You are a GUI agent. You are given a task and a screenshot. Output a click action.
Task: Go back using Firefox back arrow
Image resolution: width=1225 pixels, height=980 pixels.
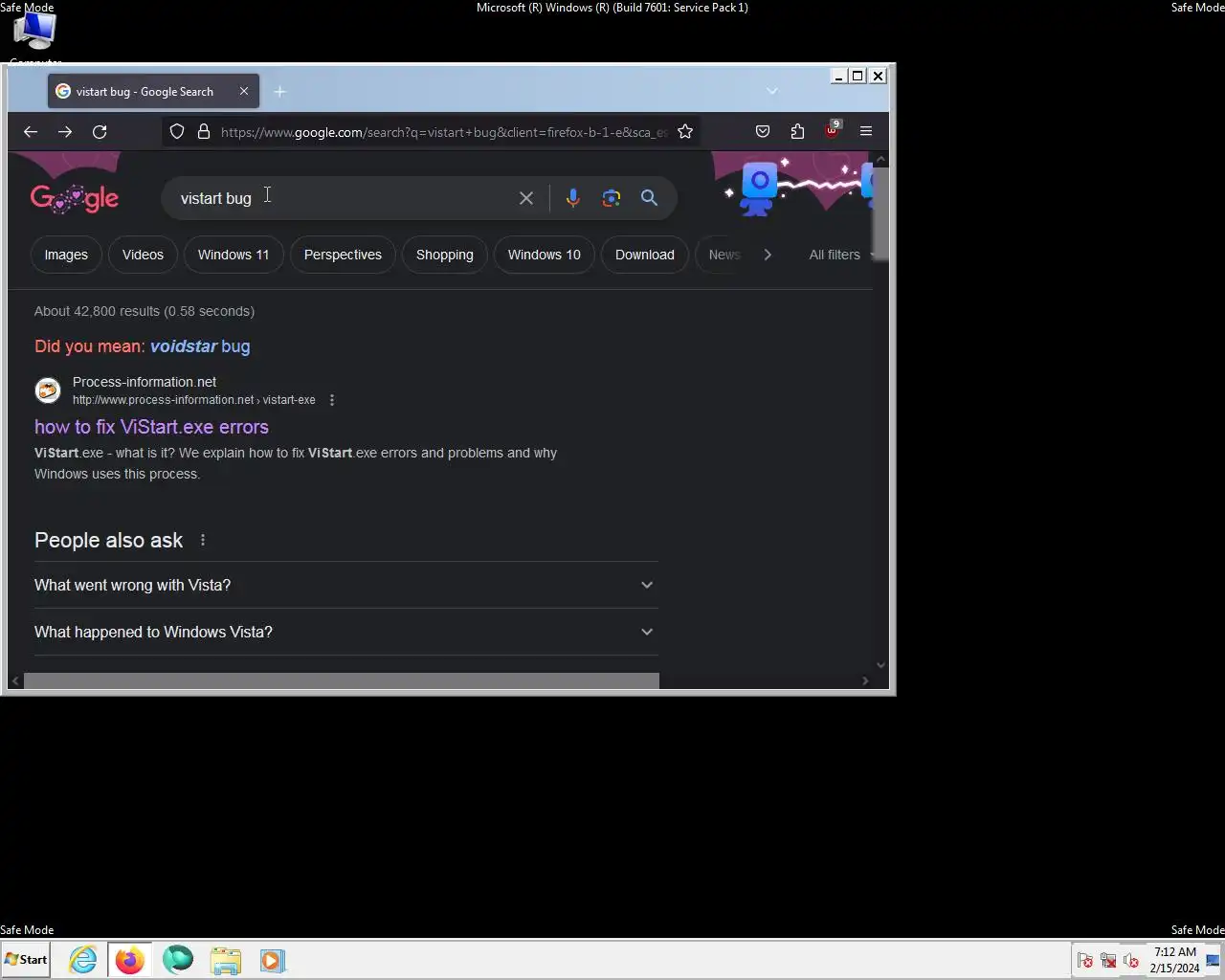coord(31,132)
